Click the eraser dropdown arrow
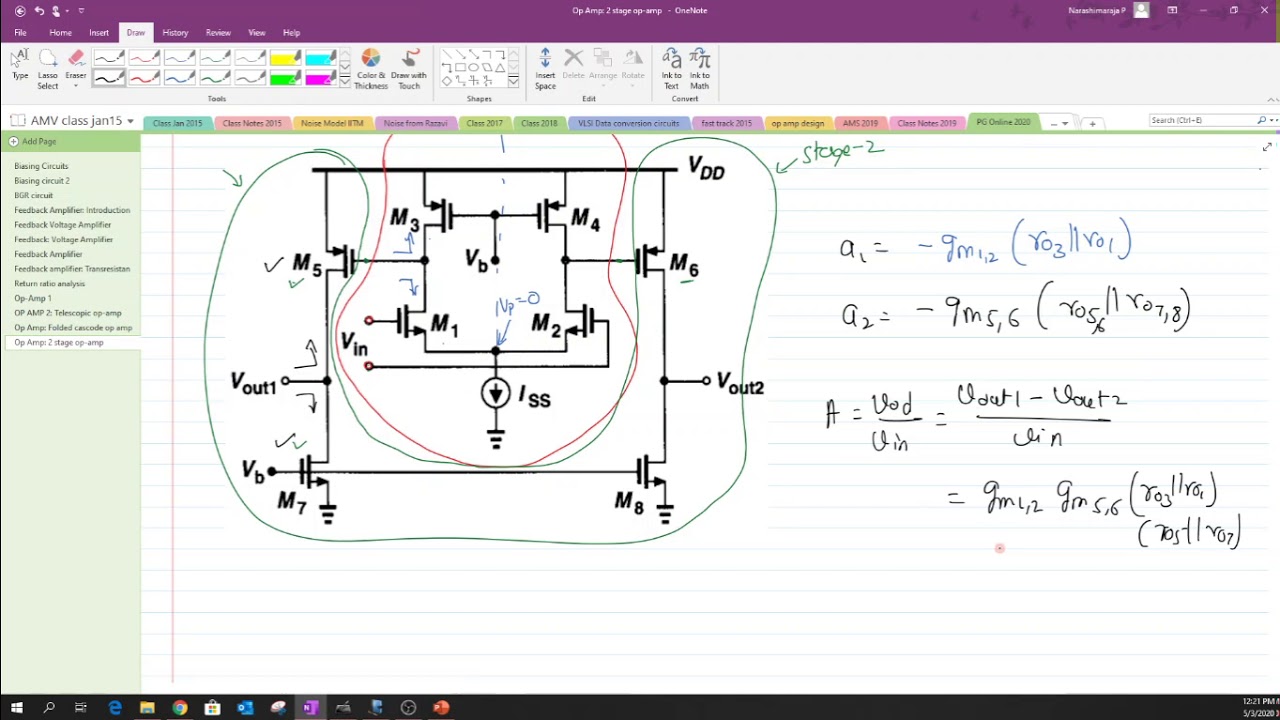The image size is (1280, 720). click(x=76, y=87)
